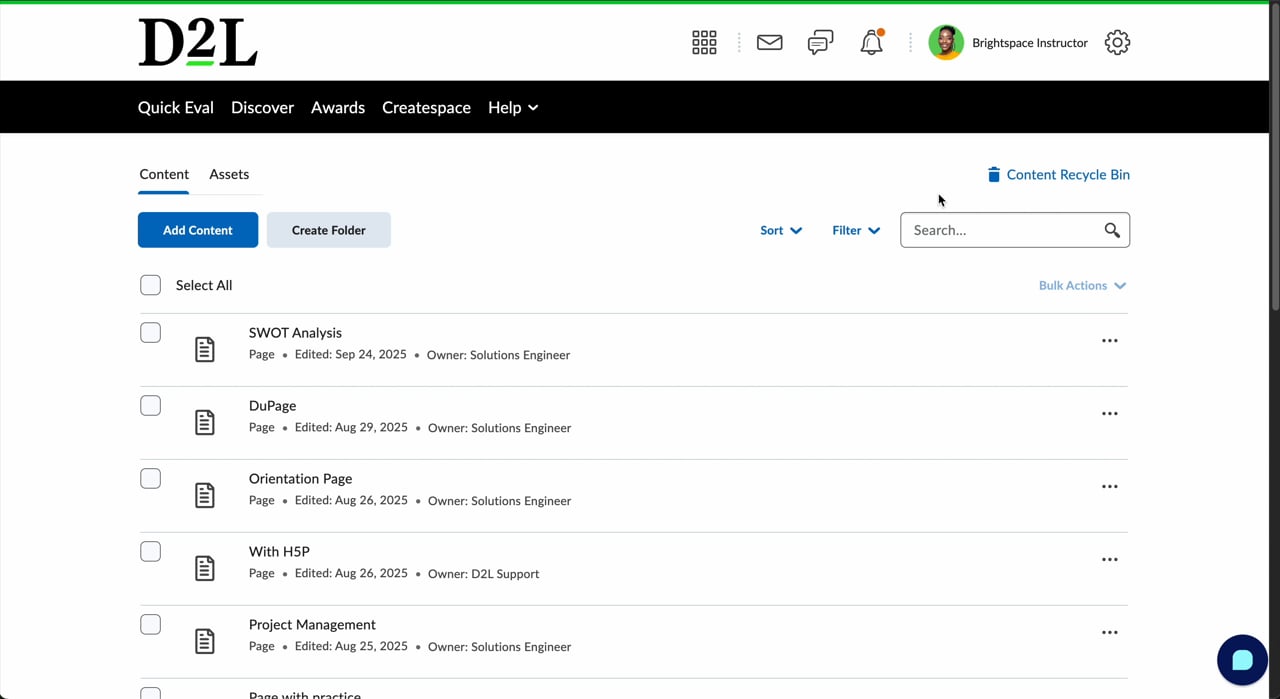Viewport: 1280px width, 699px height.
Task: Click the Add Content button
Action: point(198,230)
